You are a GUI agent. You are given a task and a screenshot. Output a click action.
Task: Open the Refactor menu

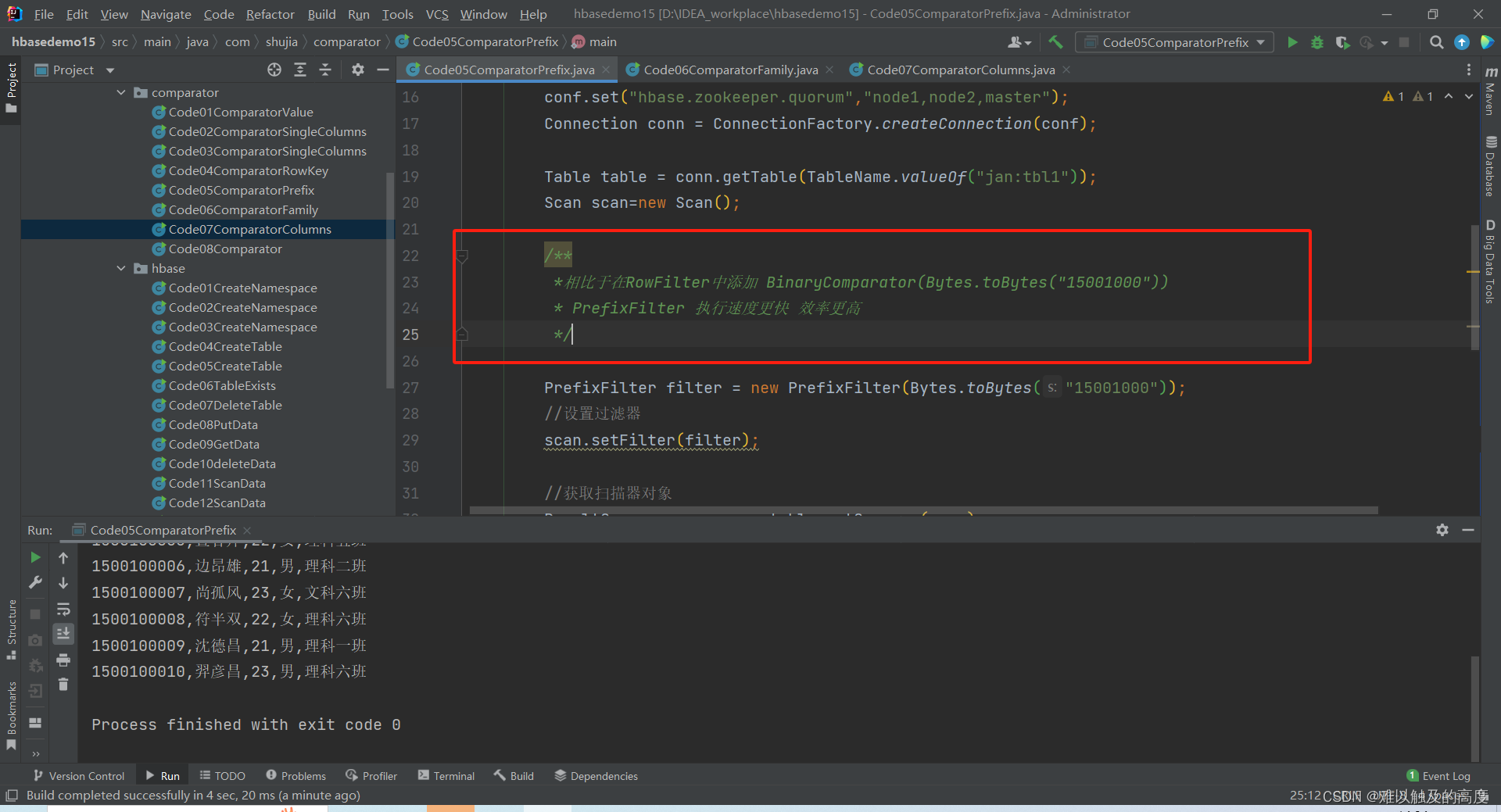[270, 14]
